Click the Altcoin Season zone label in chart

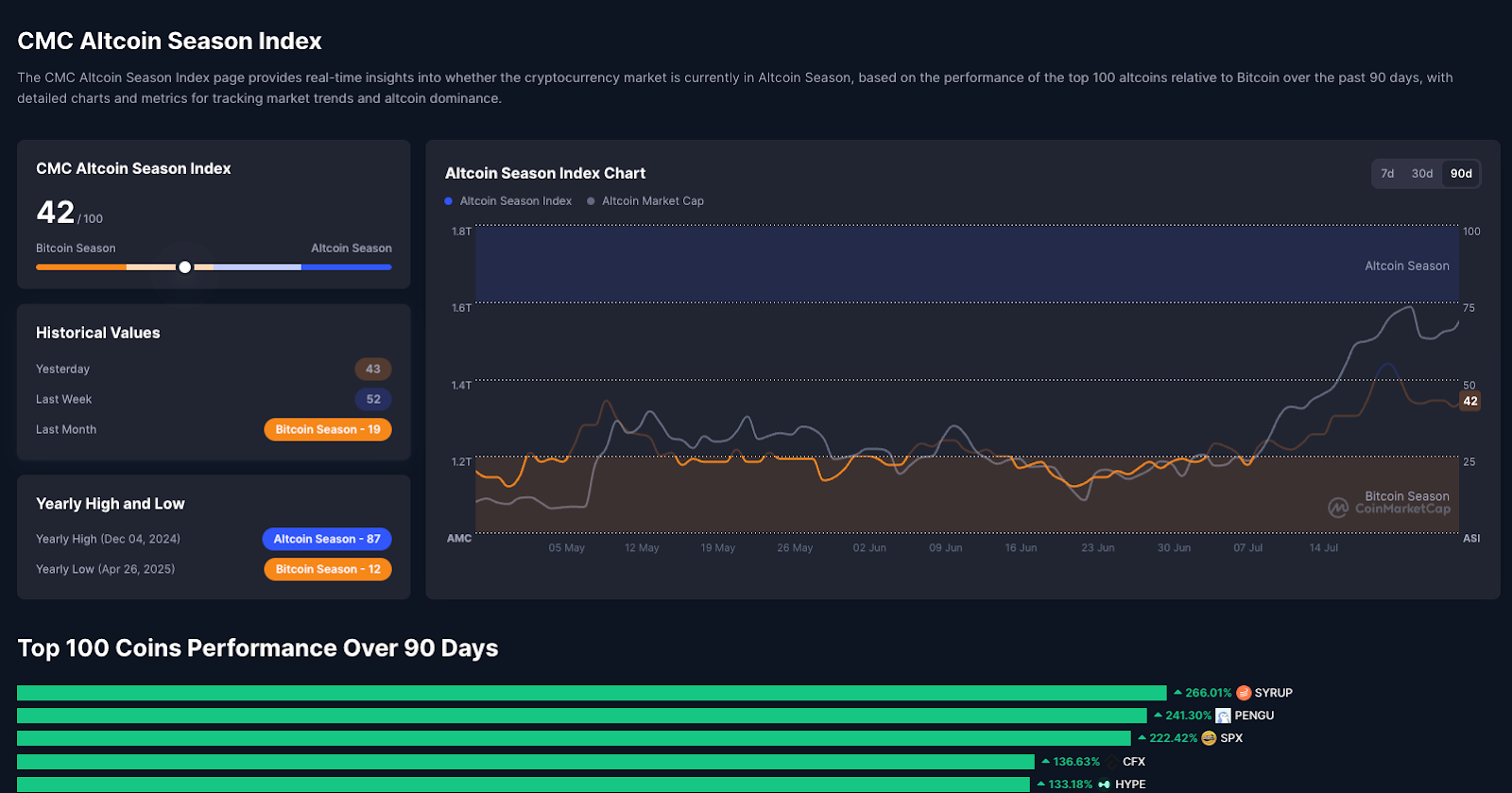pos(1407,267)
